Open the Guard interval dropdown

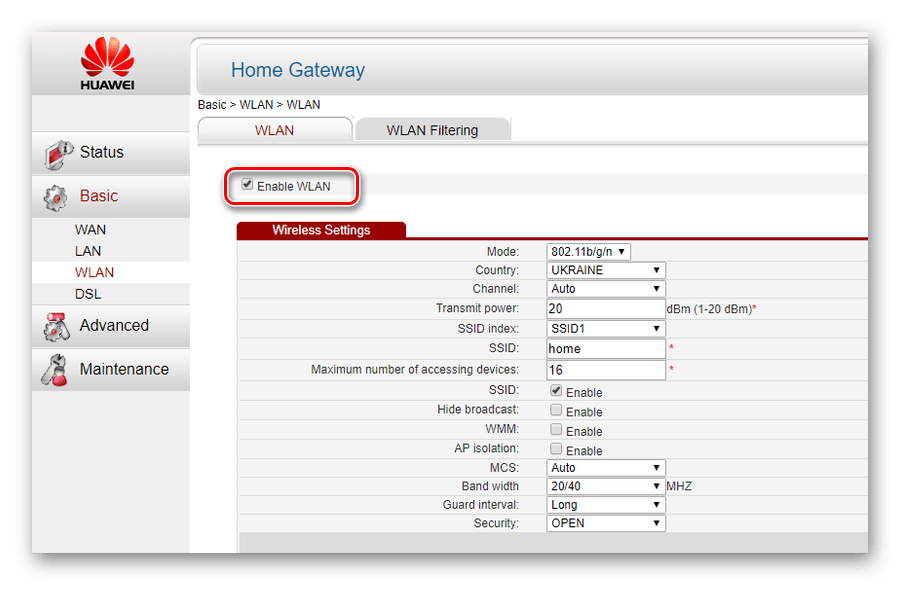coord(606,504)
